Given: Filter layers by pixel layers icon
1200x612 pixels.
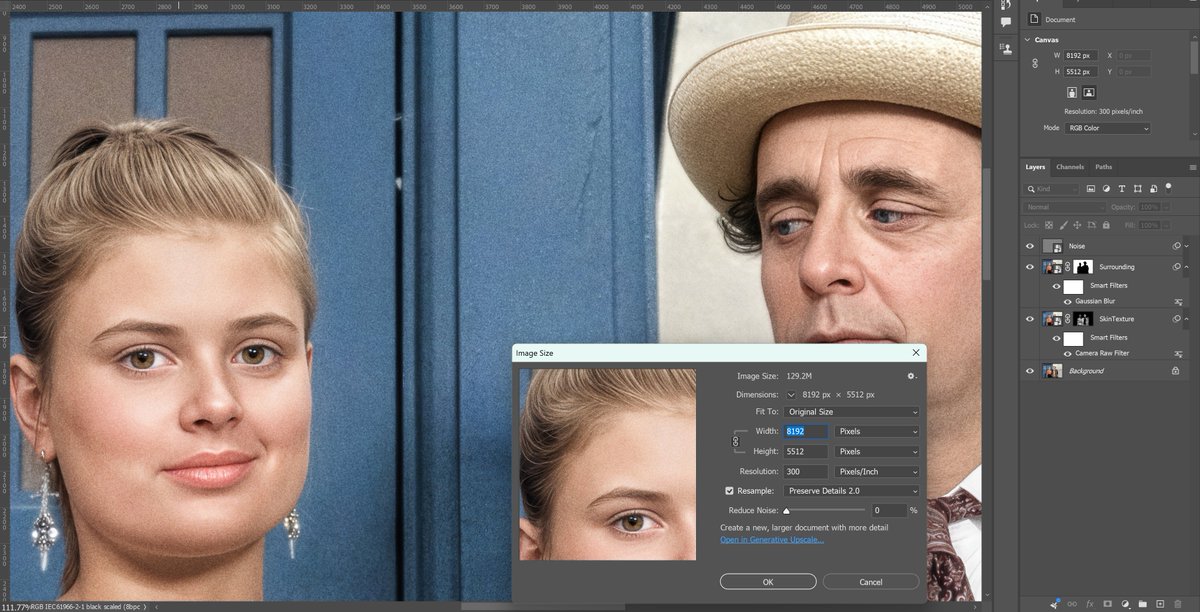Looking at the screenshot, I should (x=1091, y=188).
